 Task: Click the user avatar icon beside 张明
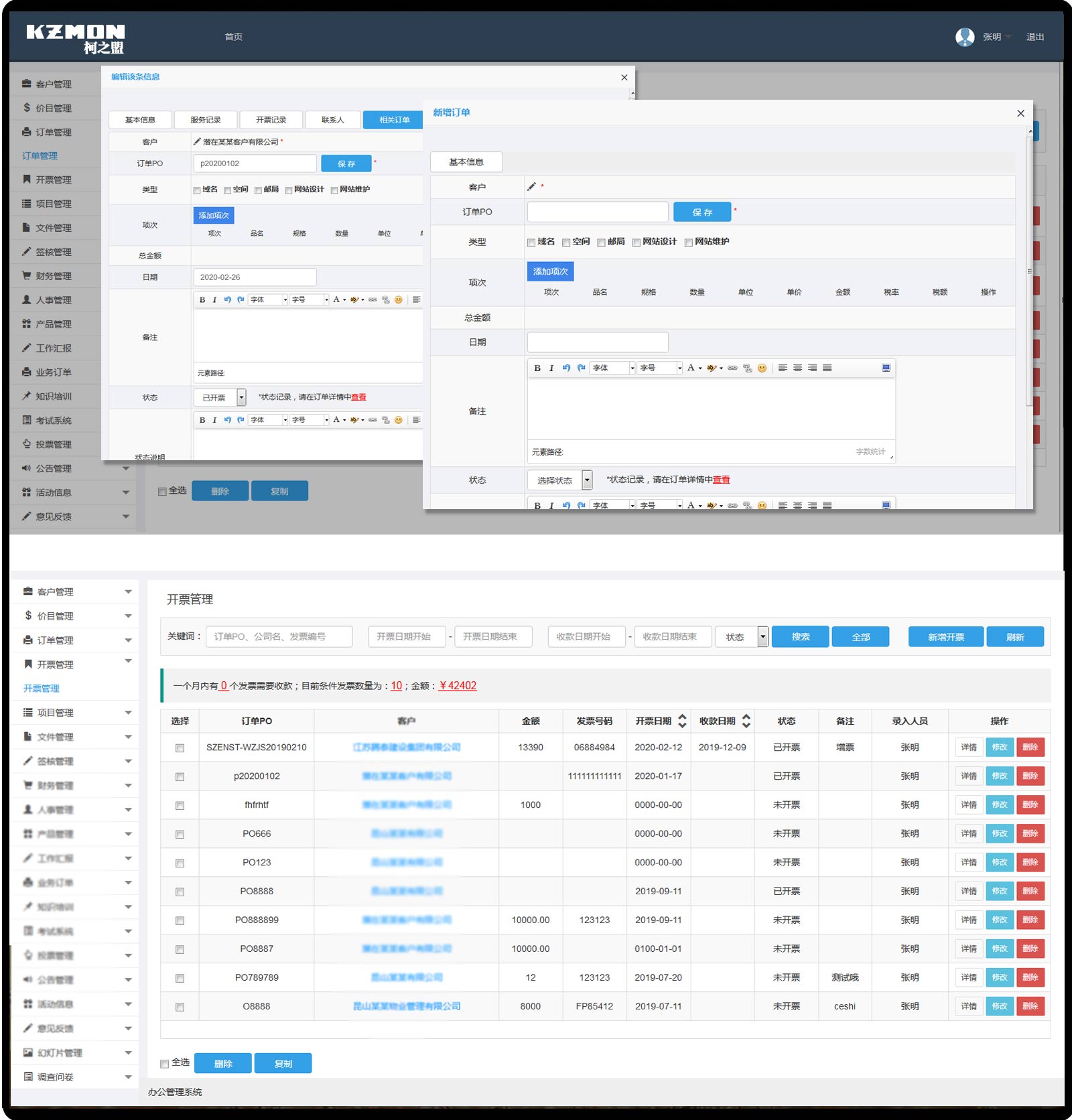(x=965, y=37)
